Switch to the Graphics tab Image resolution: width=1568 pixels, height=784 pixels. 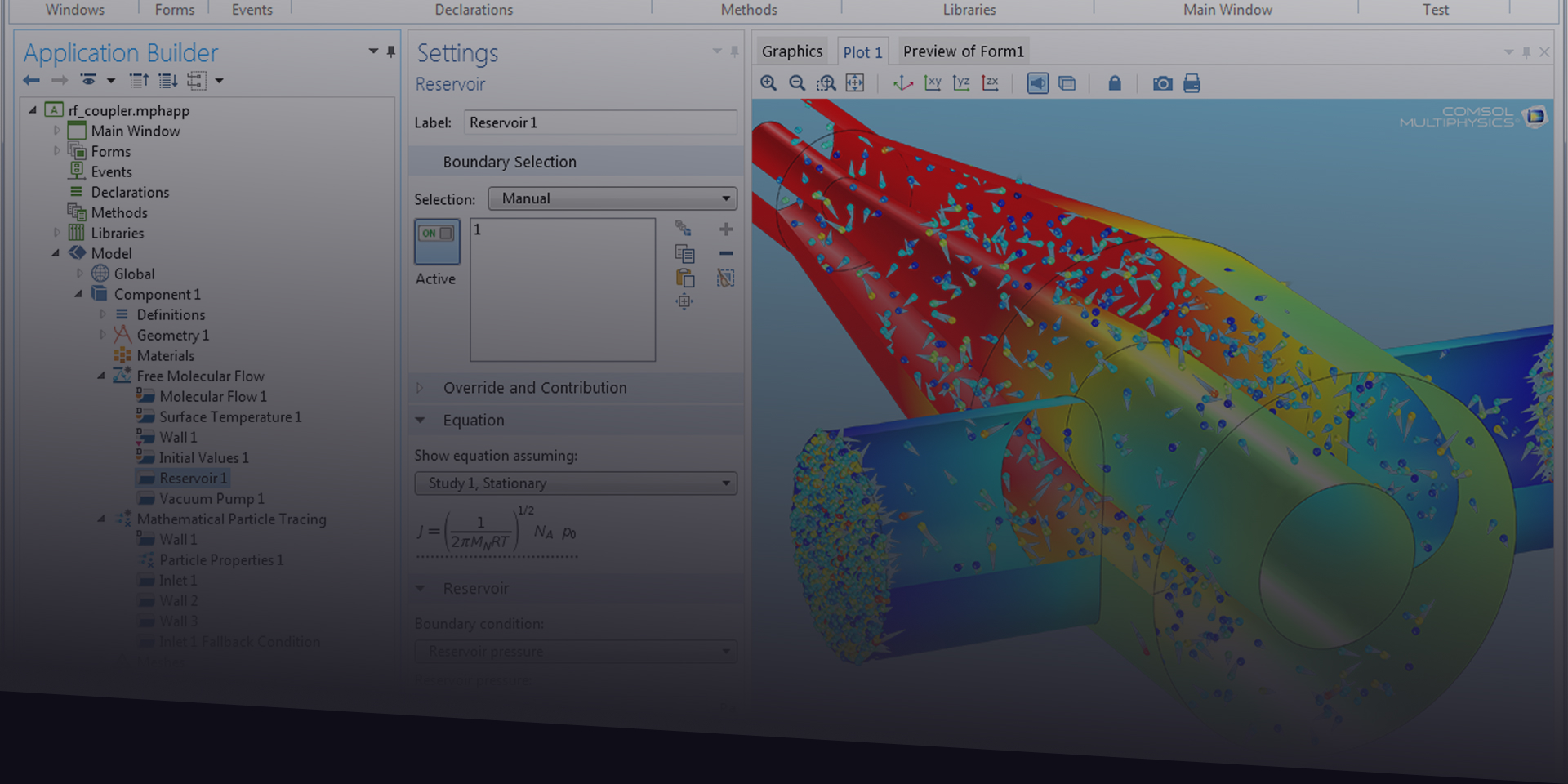792,51
